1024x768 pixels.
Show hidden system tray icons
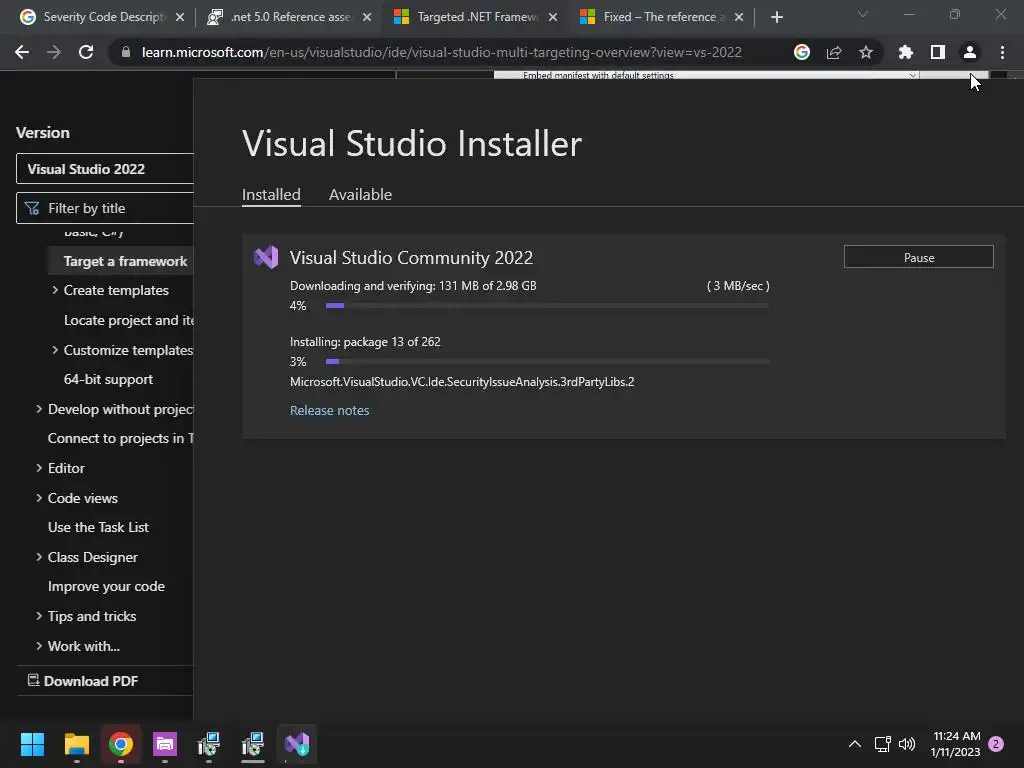coord(854,744)
